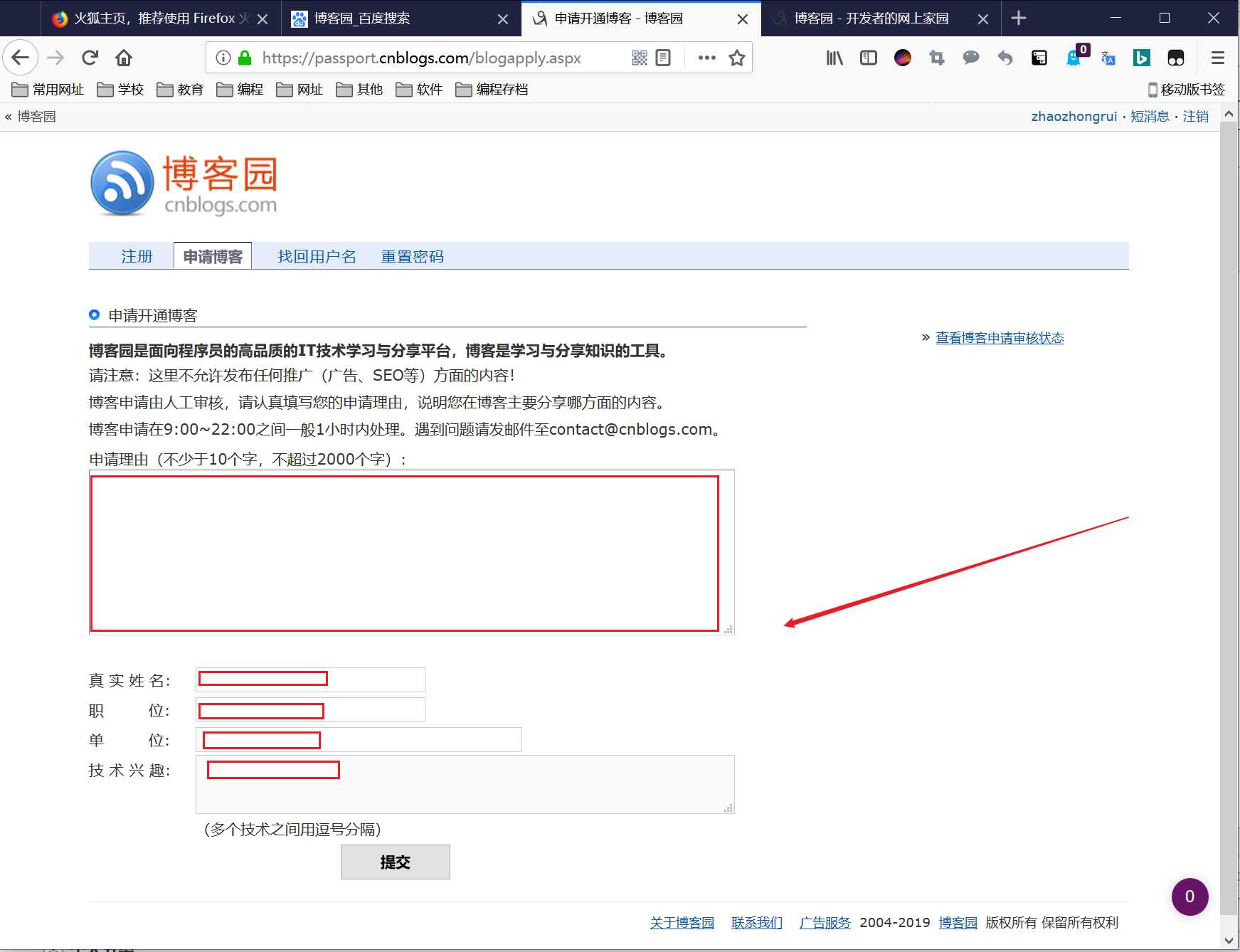Open the 重置密码 page tab

tap(413, 257)
